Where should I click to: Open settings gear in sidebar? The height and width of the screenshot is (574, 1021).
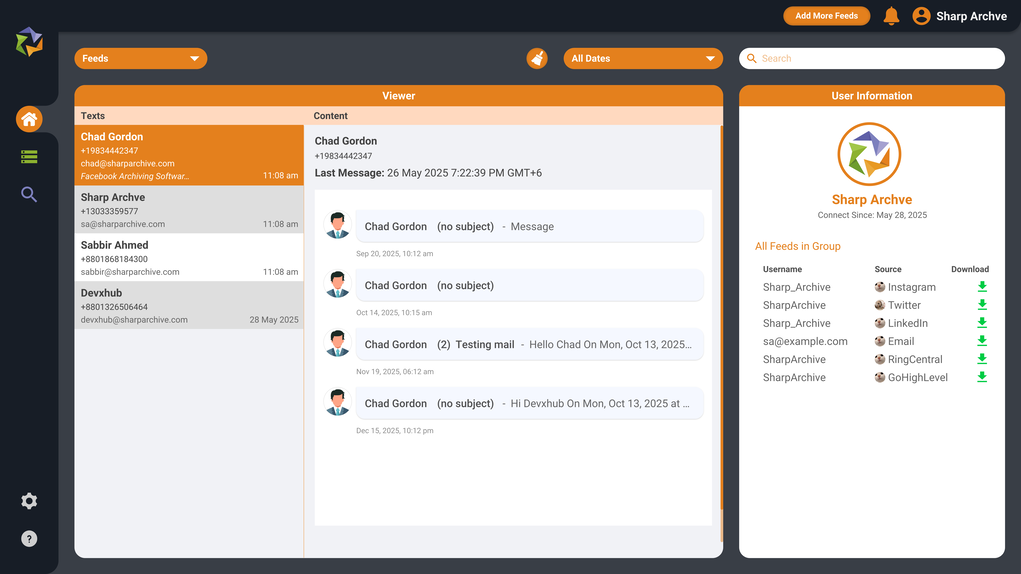tap(29, 501)
